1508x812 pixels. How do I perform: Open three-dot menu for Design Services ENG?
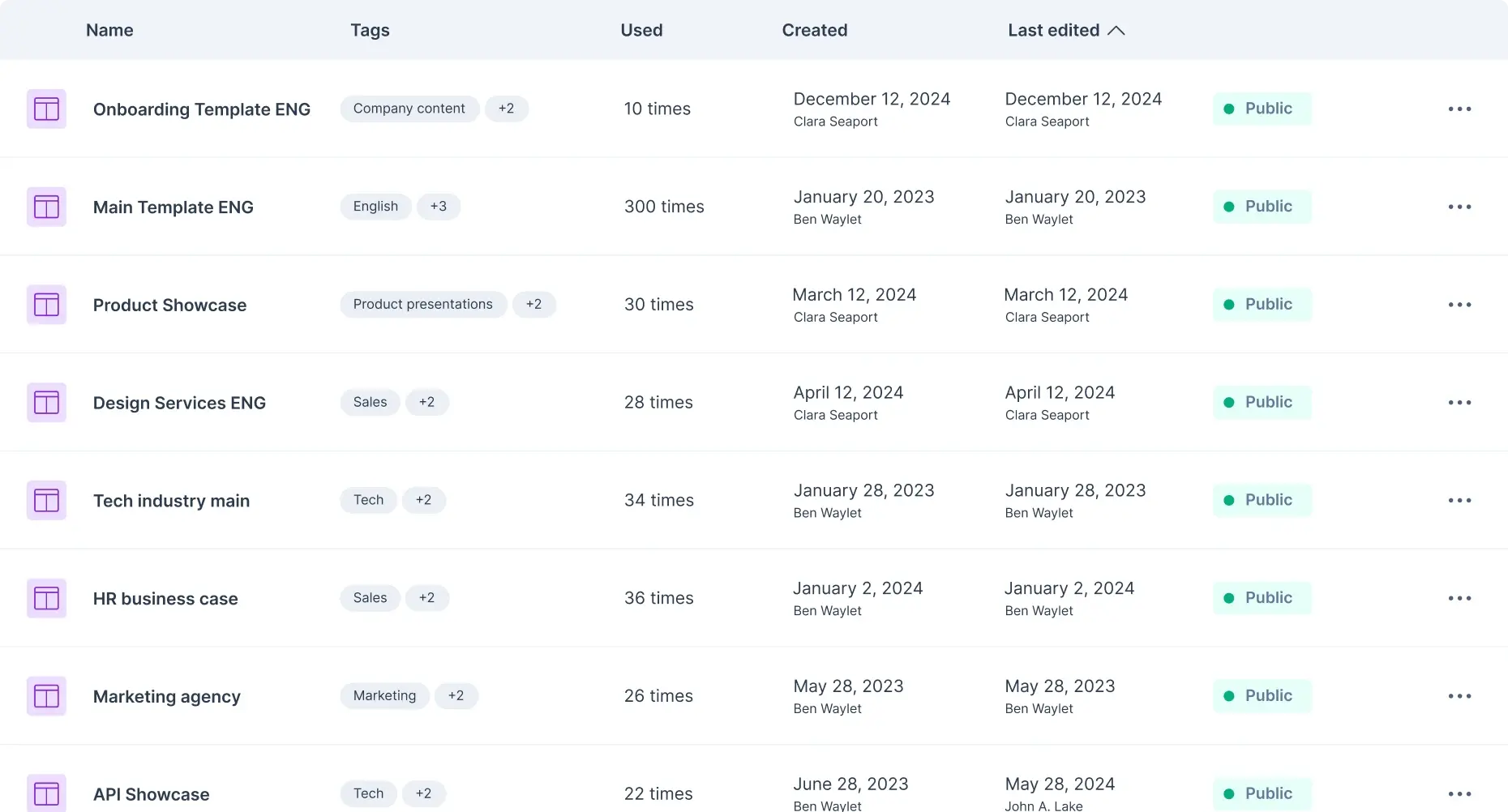[x=1459, y=403]
